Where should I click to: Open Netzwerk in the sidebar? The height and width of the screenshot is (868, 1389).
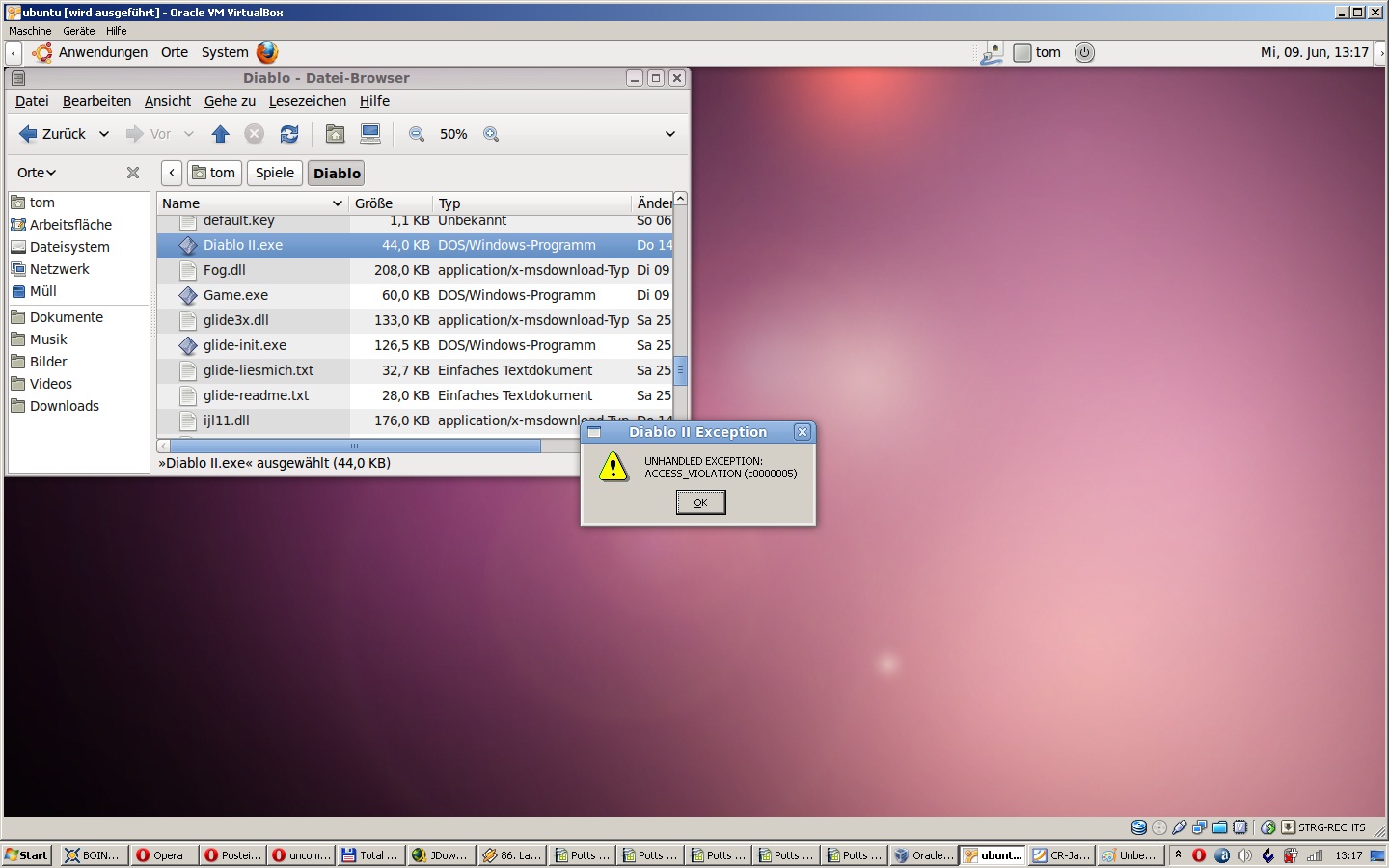point(59,269)
